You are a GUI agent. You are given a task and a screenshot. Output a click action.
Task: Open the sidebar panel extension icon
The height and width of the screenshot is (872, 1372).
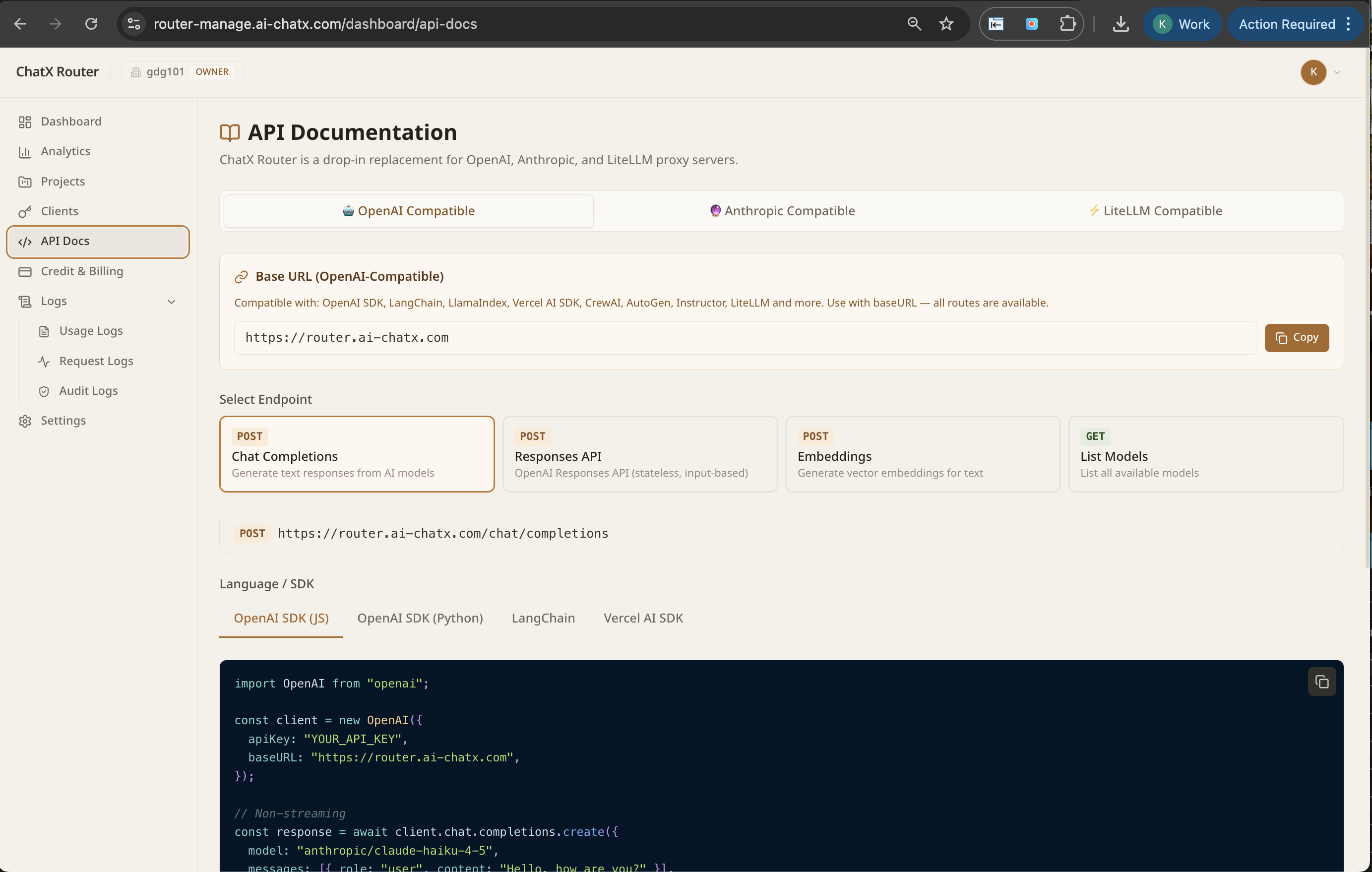click(996, 24)
